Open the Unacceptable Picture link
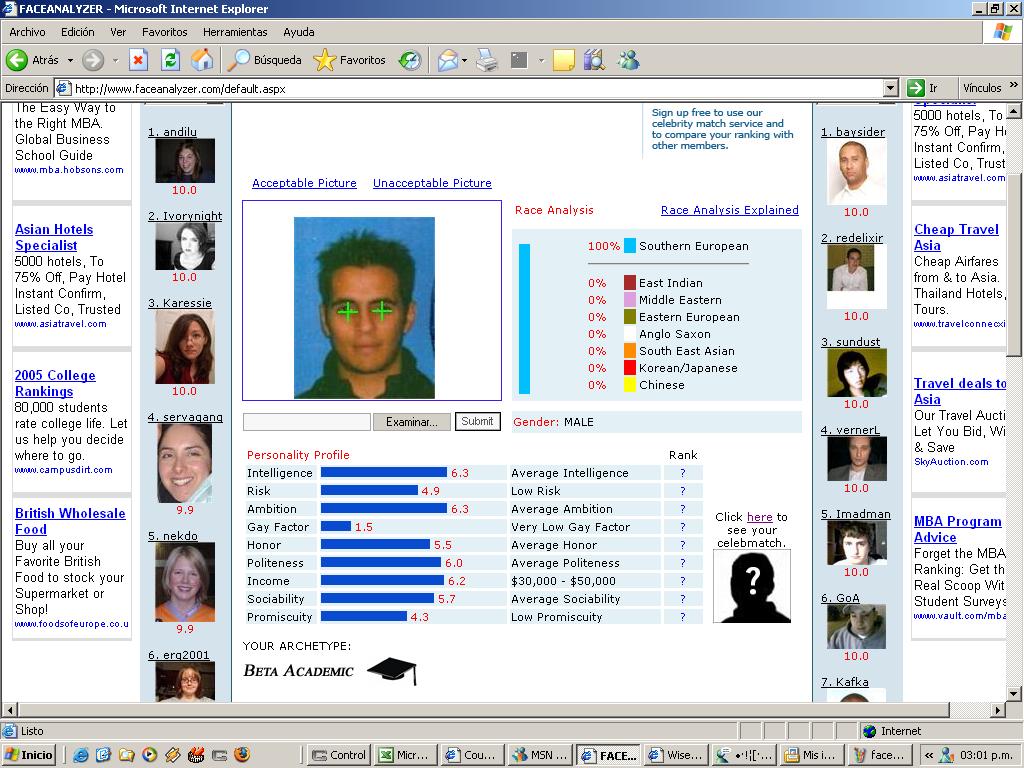The width and height of the screenshot is (1024, 768). click(x=432, y=183)
